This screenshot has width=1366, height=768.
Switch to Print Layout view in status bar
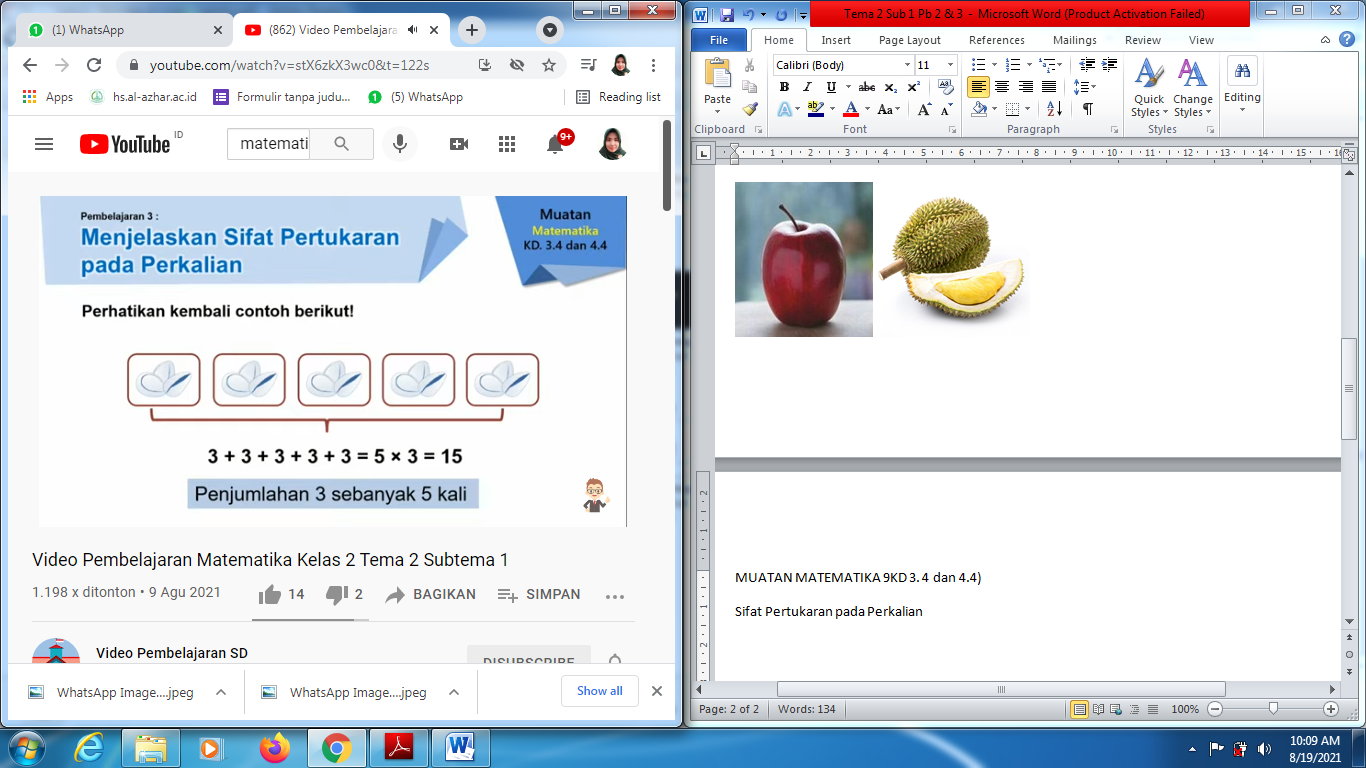[1079, 709]
